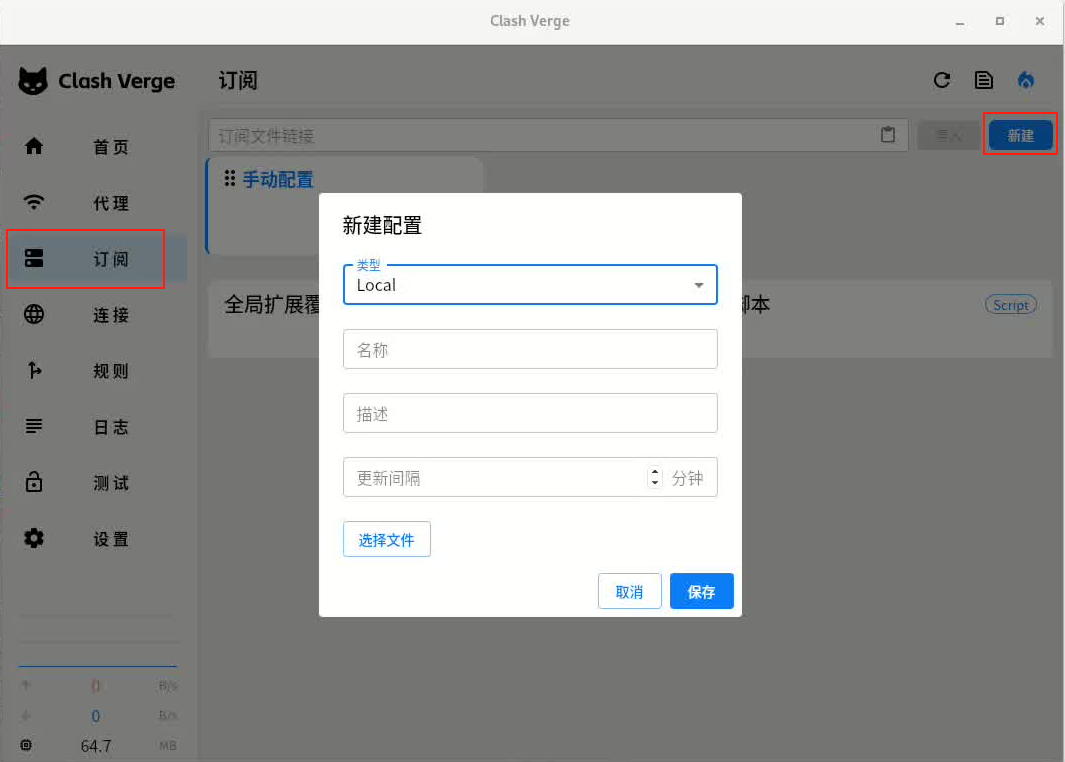Click the logs lines icon
This screenshot has width=1065, height=762.
tap(34, 427)
